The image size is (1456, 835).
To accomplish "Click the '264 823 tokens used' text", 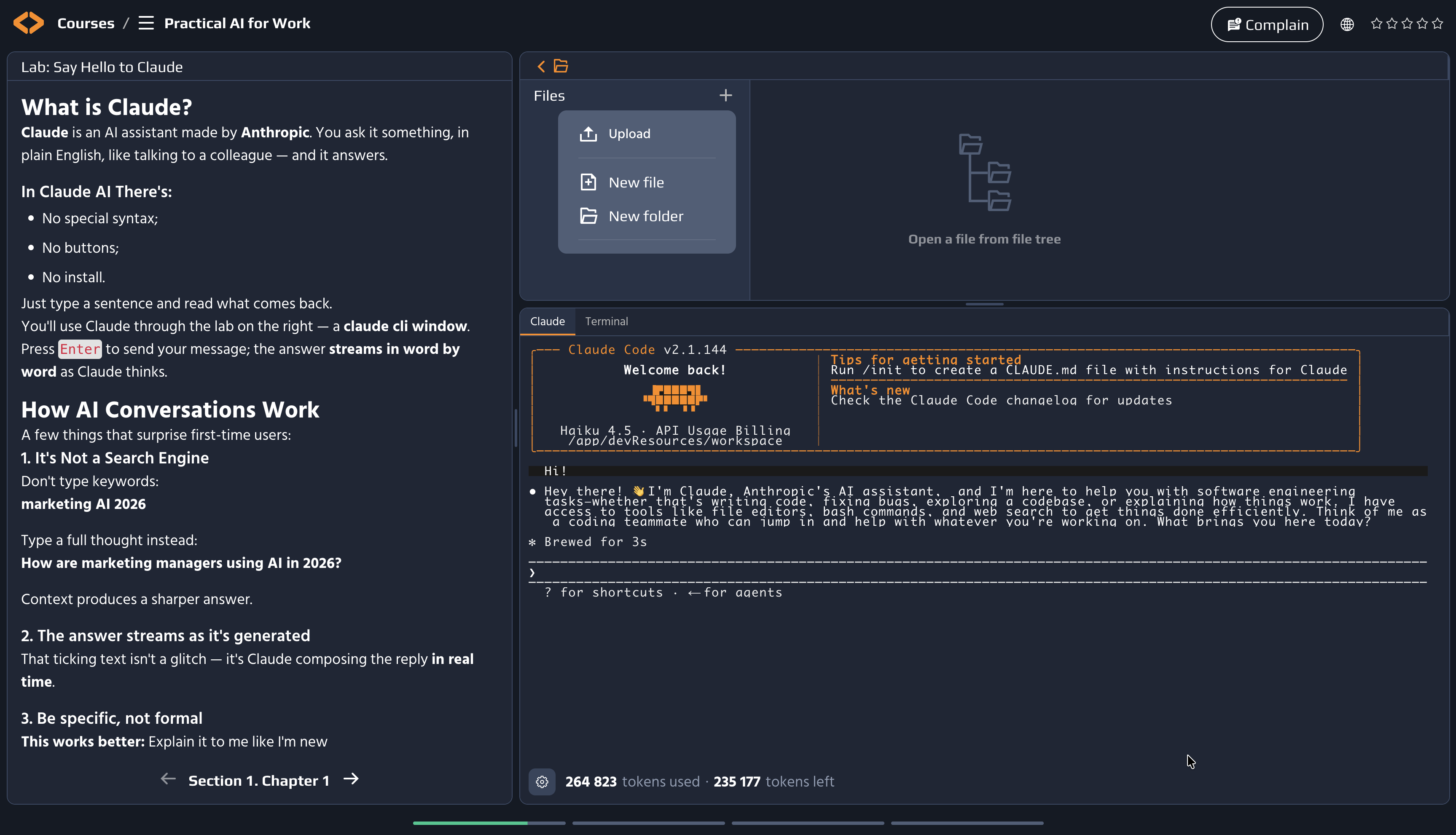I will [x=632, y=781].
